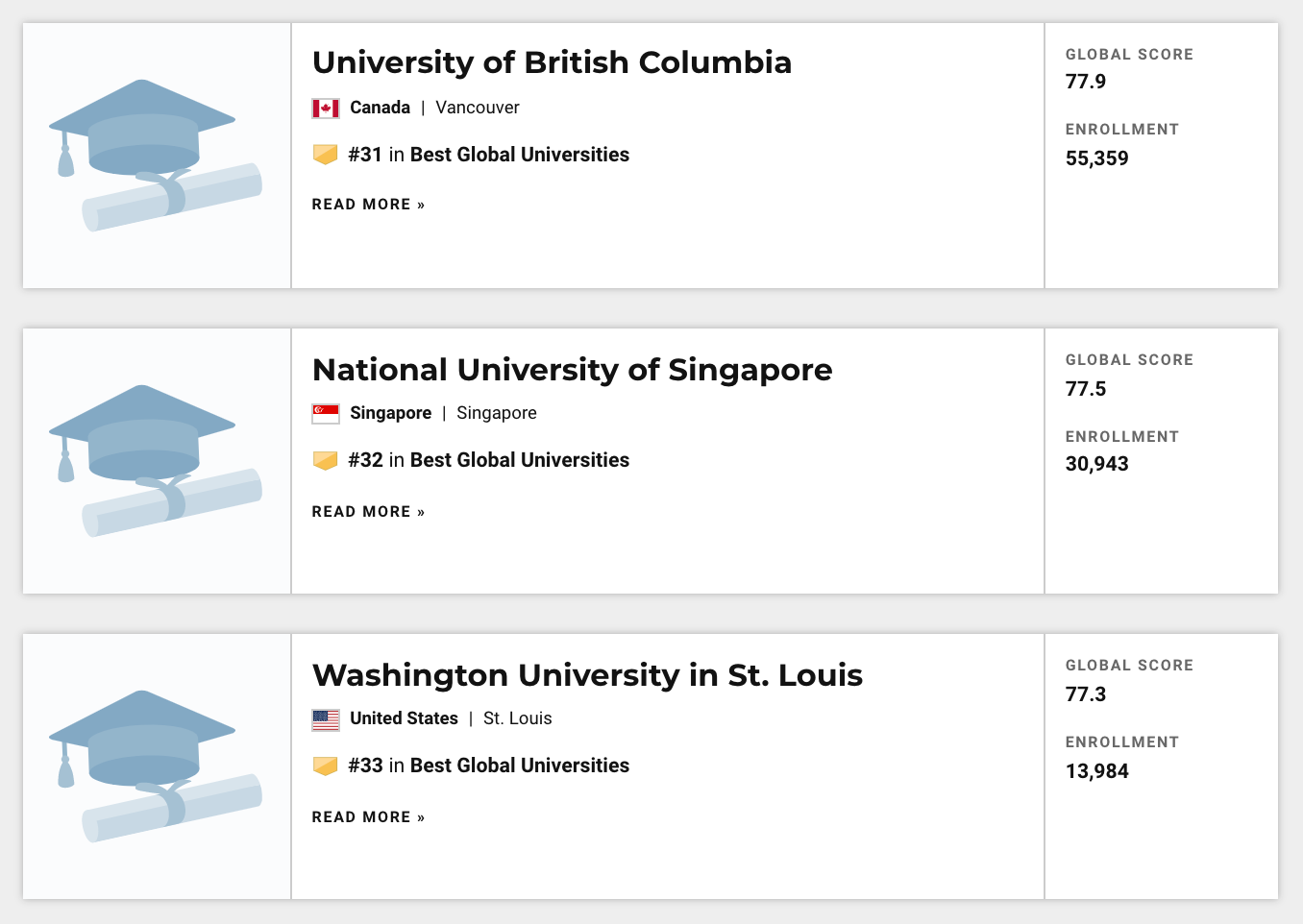Screen dimensions: 1303x924
Task: Open the National University of Singapore title
Action: (x=572, y=370)
